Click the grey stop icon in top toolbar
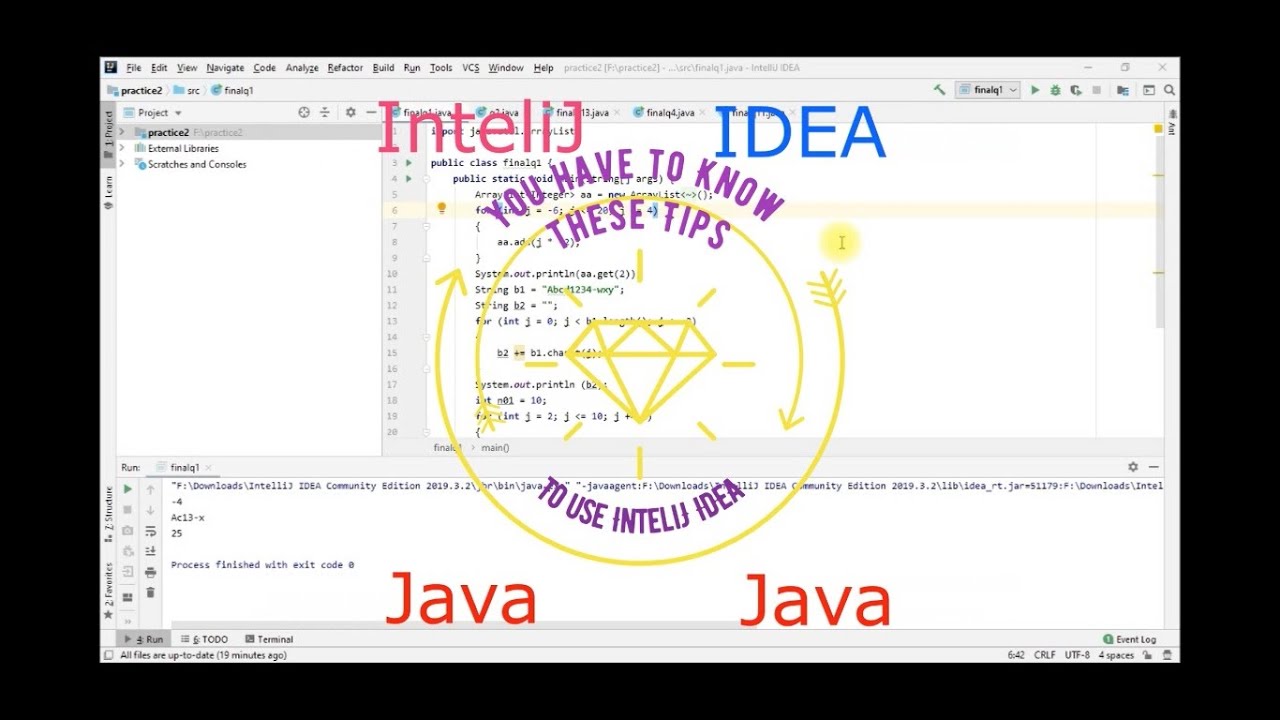The width and height of the screenshot is (1280, 720). [x=1098, y=90]
